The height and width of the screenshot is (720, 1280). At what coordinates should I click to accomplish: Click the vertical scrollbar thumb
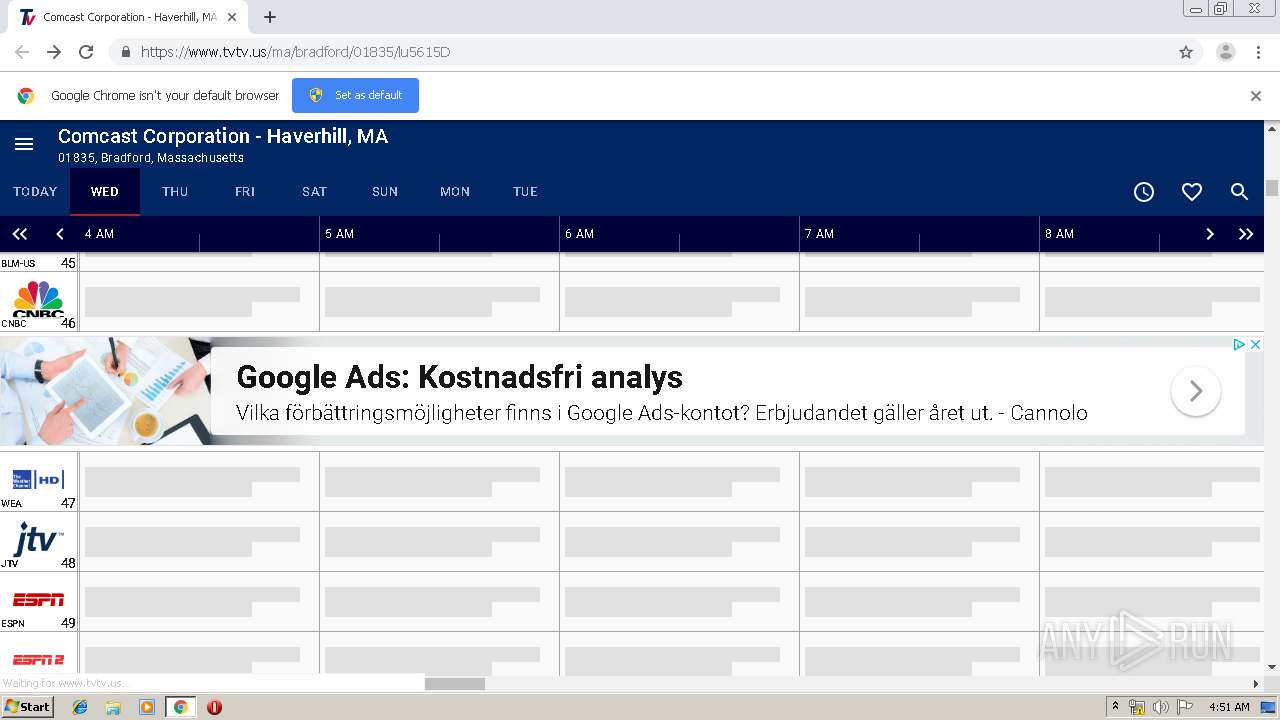point(1272,188)
